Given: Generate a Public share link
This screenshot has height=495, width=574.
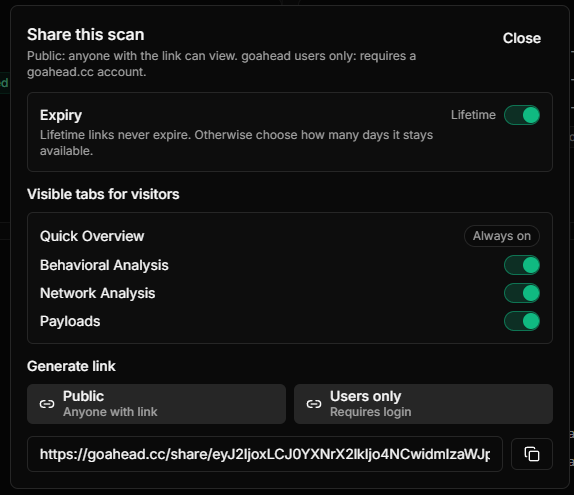Looking at the screenshot, I should coord(156,404).
